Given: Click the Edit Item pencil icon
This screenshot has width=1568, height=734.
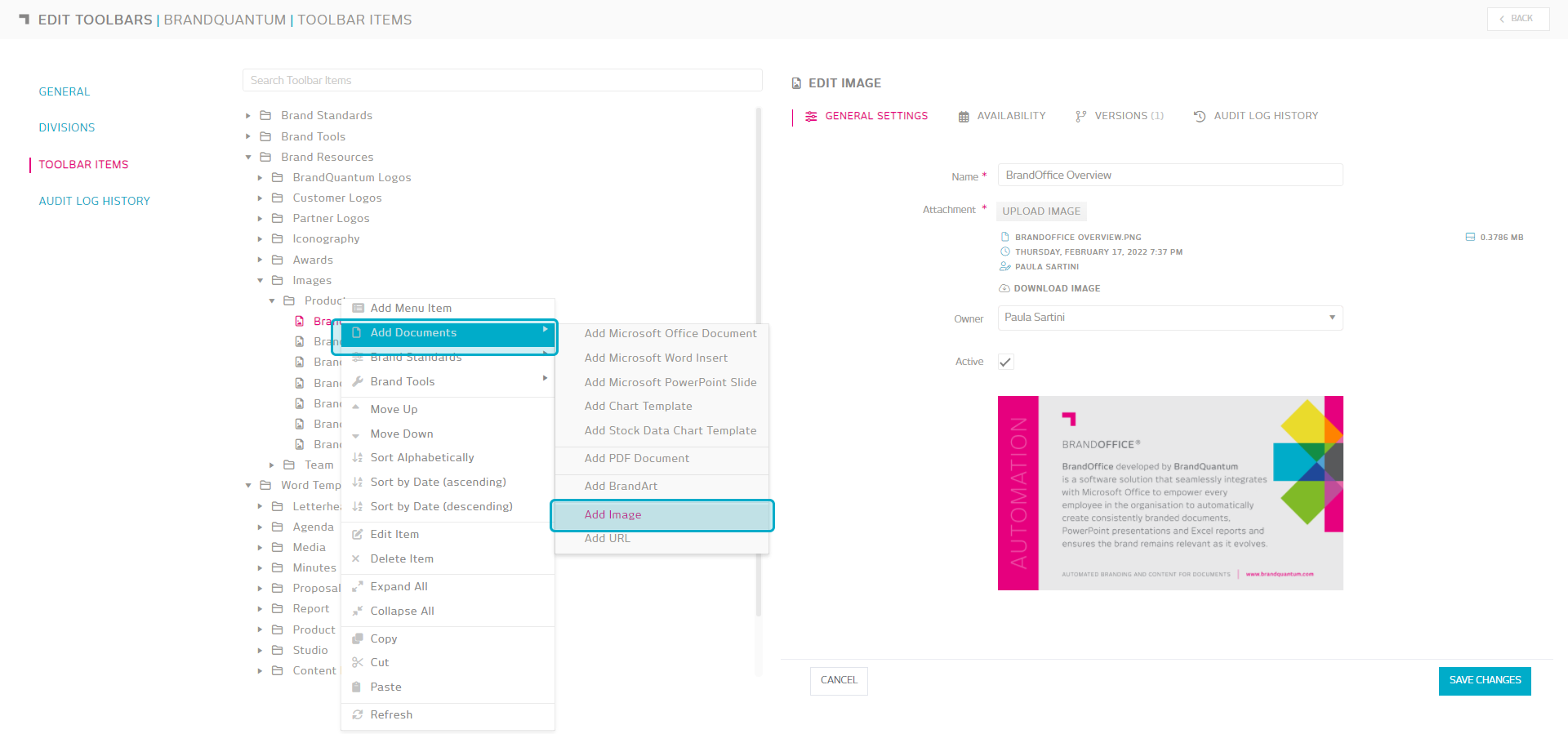Looking at the screenshot, I should [x=358, y=534].
